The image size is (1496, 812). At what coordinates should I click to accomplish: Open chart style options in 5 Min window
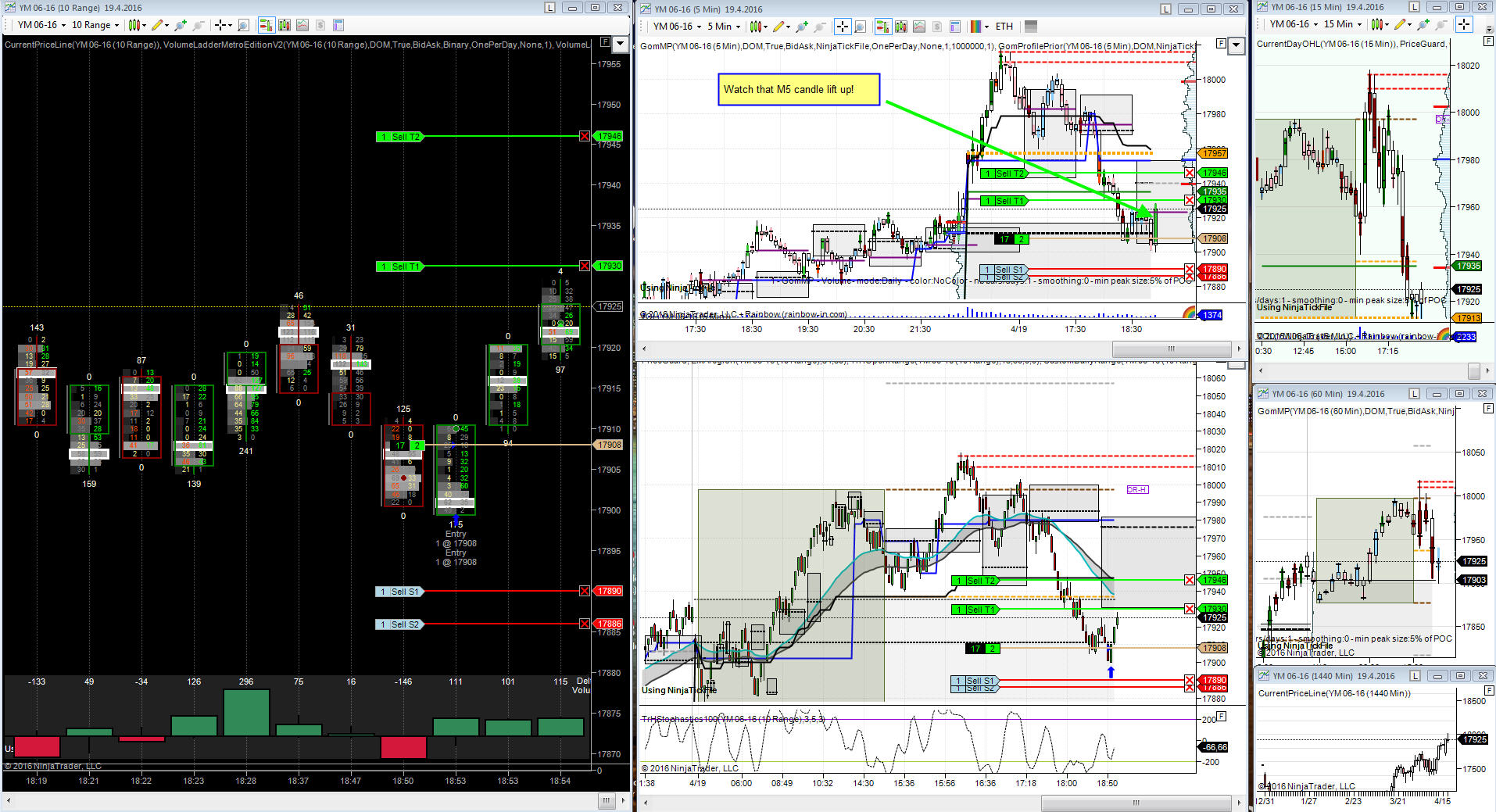click(757, 27)
